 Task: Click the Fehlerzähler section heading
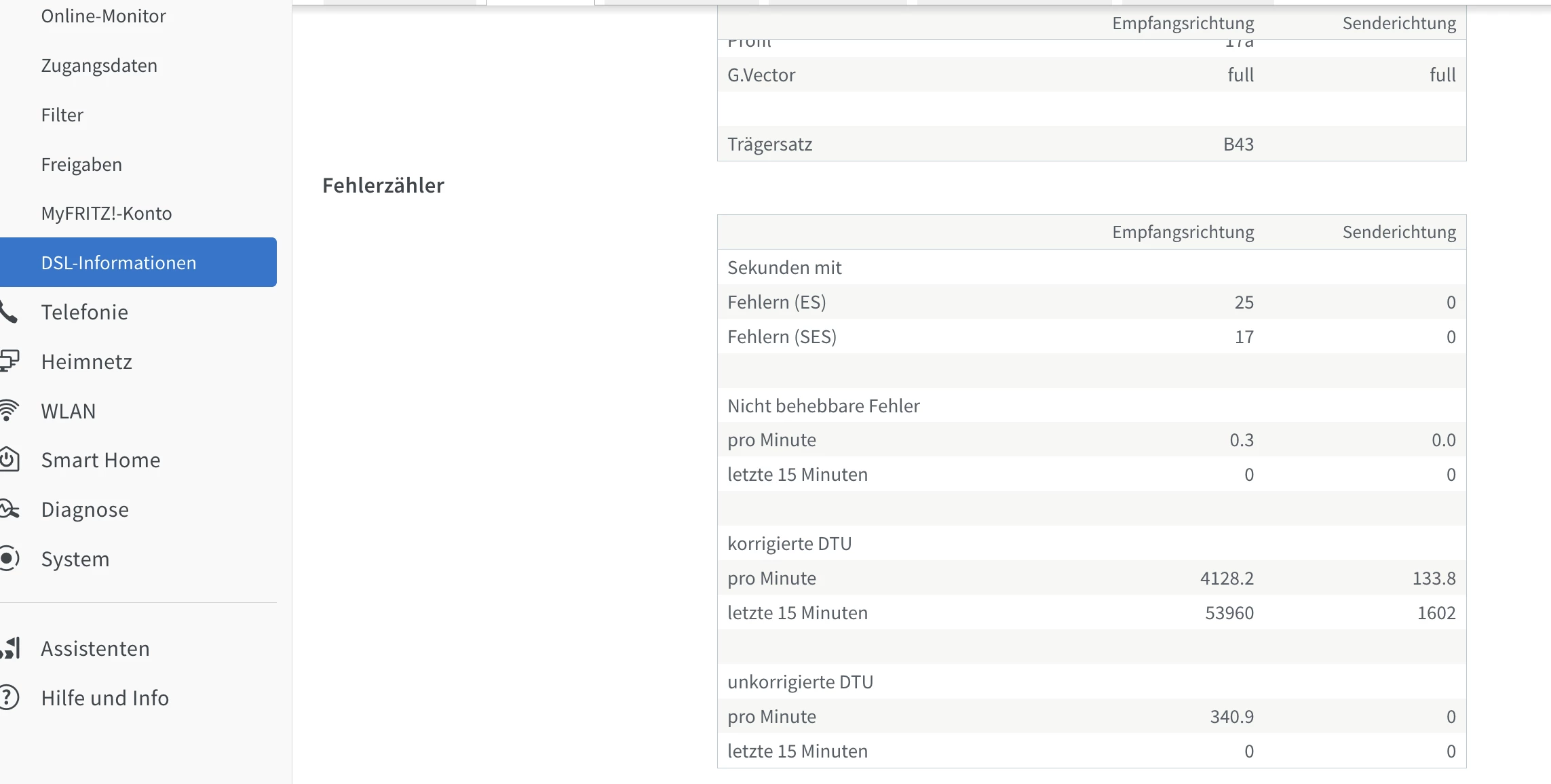(x=383, y=185)
